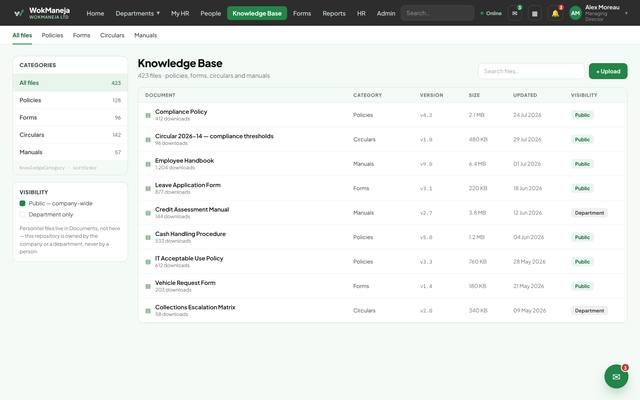Open My HR from the top navigation

[x=180, y=13]
